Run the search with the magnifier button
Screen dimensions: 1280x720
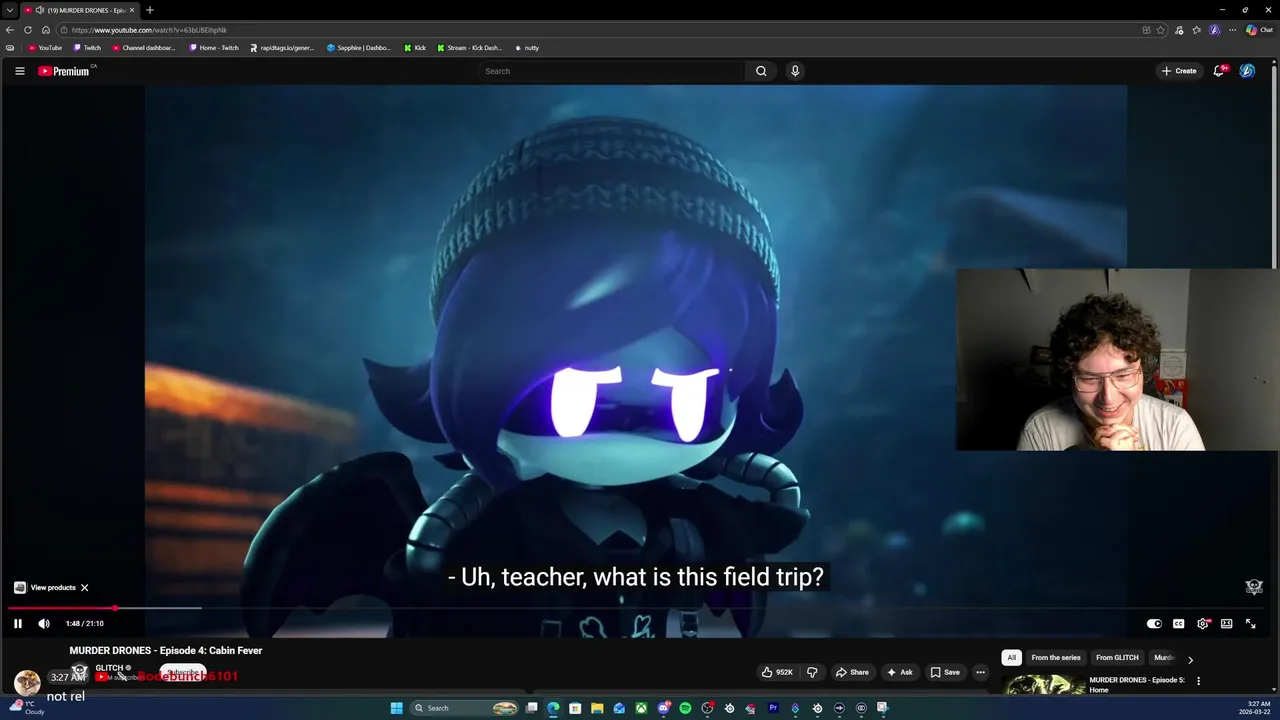[x=761, y=71]
